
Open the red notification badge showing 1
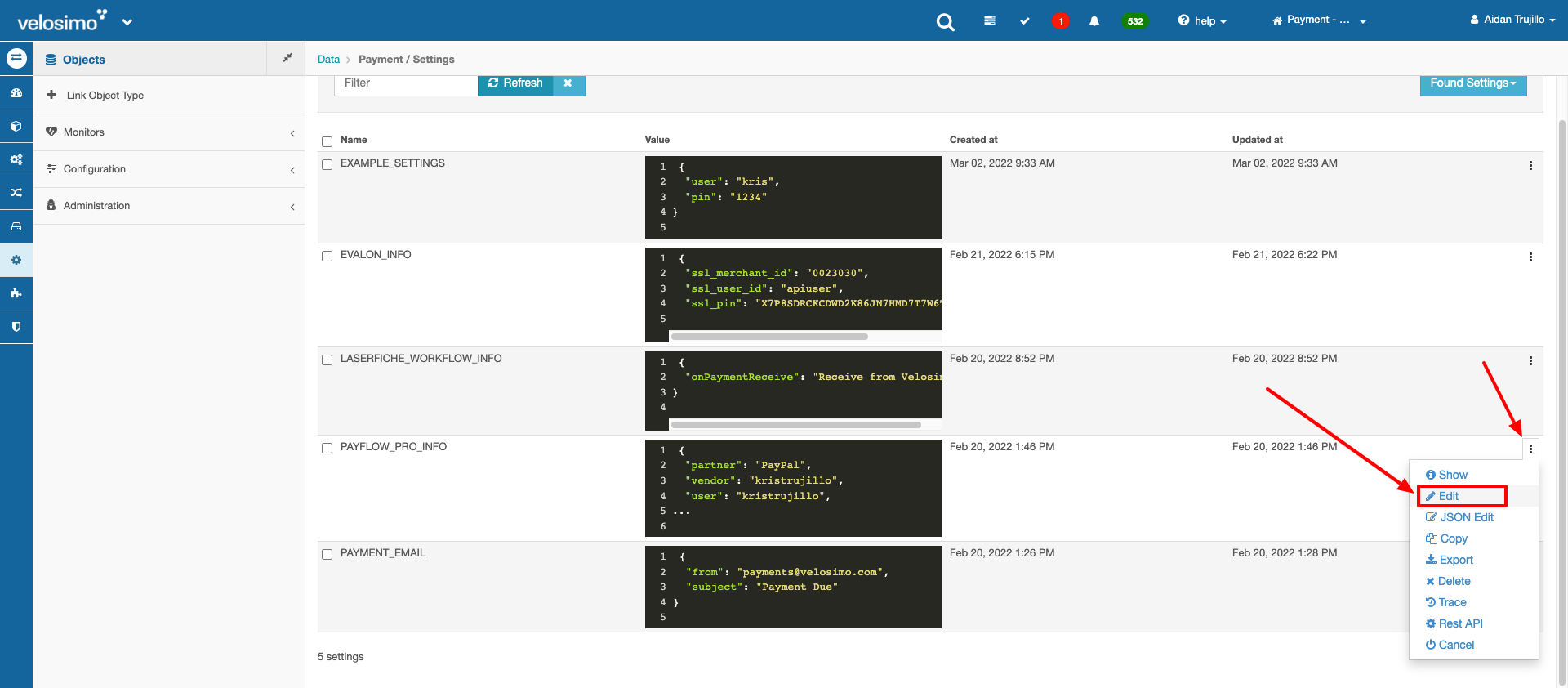point(1060,21)
